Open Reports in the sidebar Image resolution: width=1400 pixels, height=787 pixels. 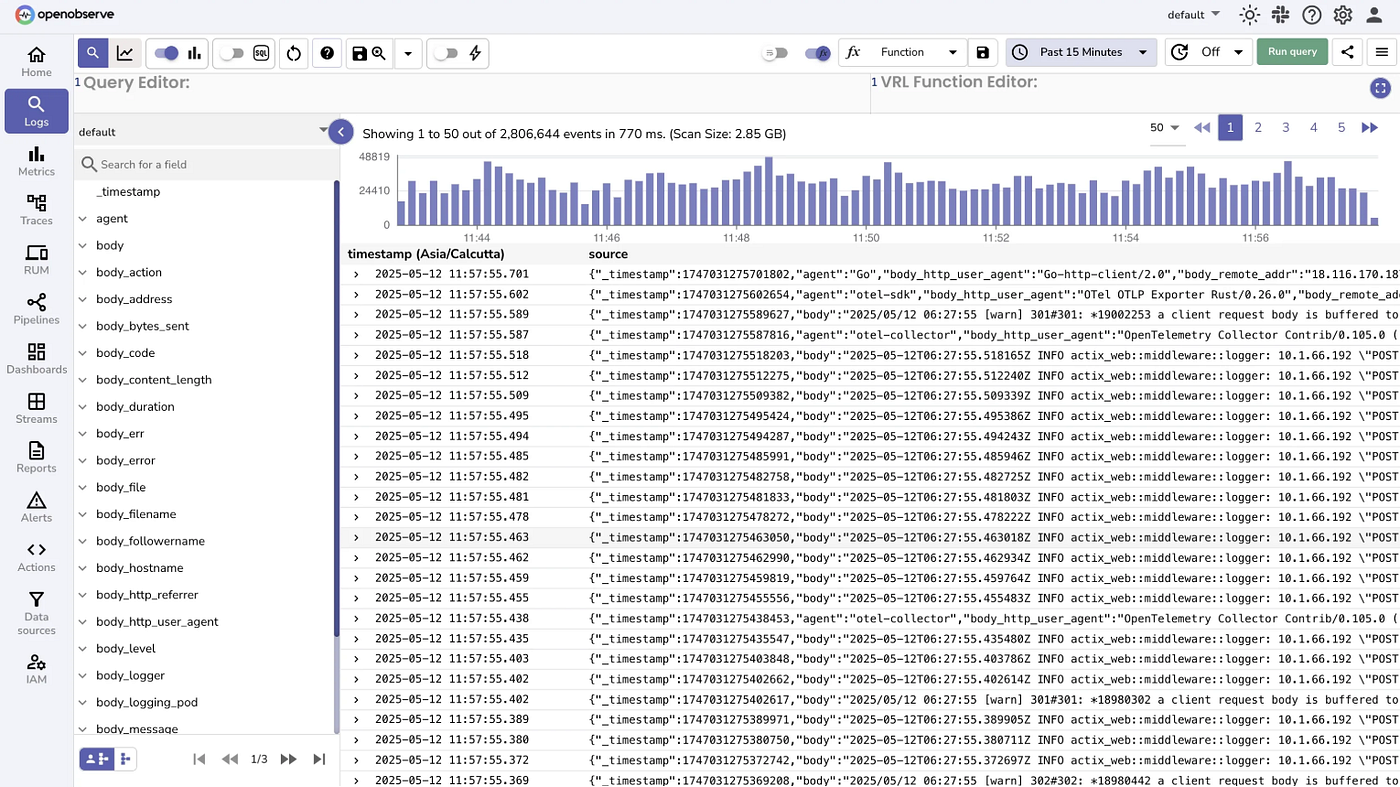point(36,457)
